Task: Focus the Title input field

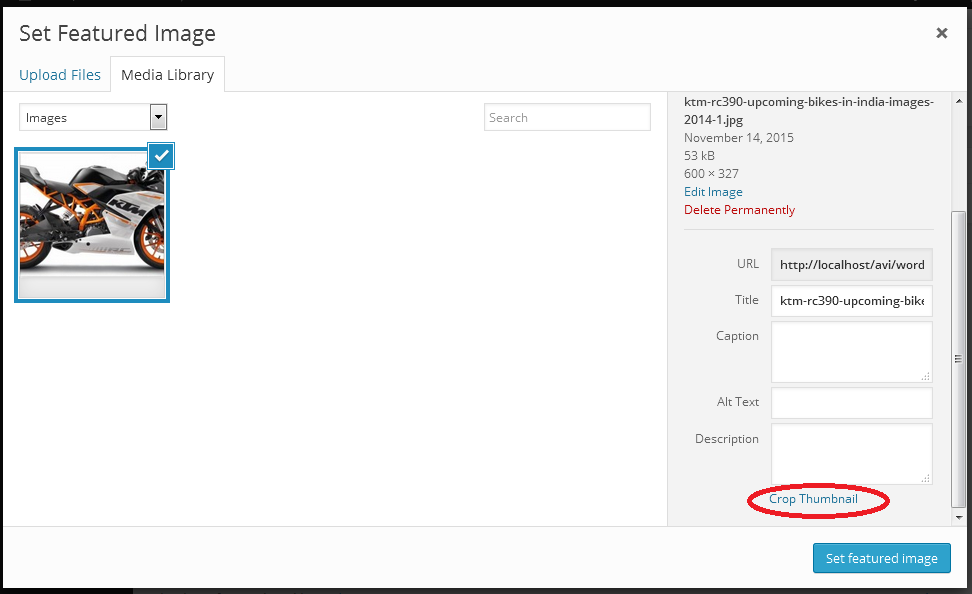Action: [x=852, y=301]
